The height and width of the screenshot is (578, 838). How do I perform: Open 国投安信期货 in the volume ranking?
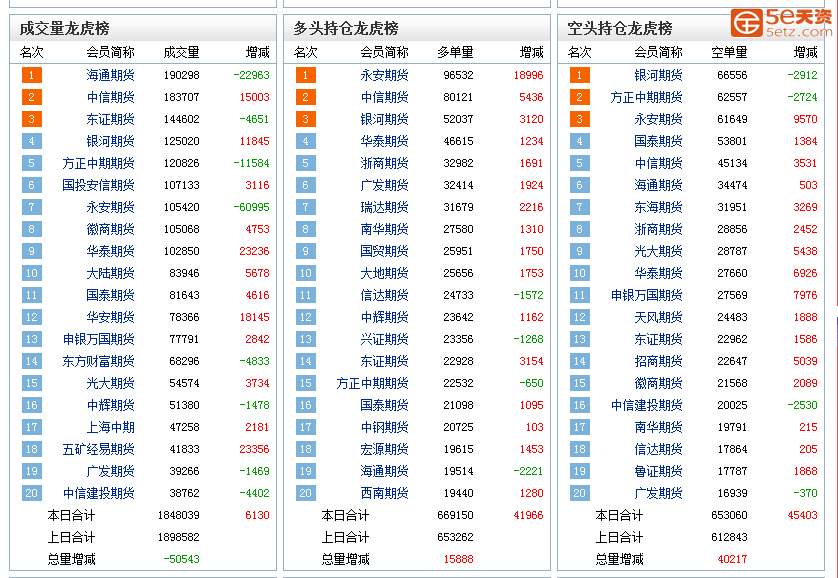click(x=98, y=185)
